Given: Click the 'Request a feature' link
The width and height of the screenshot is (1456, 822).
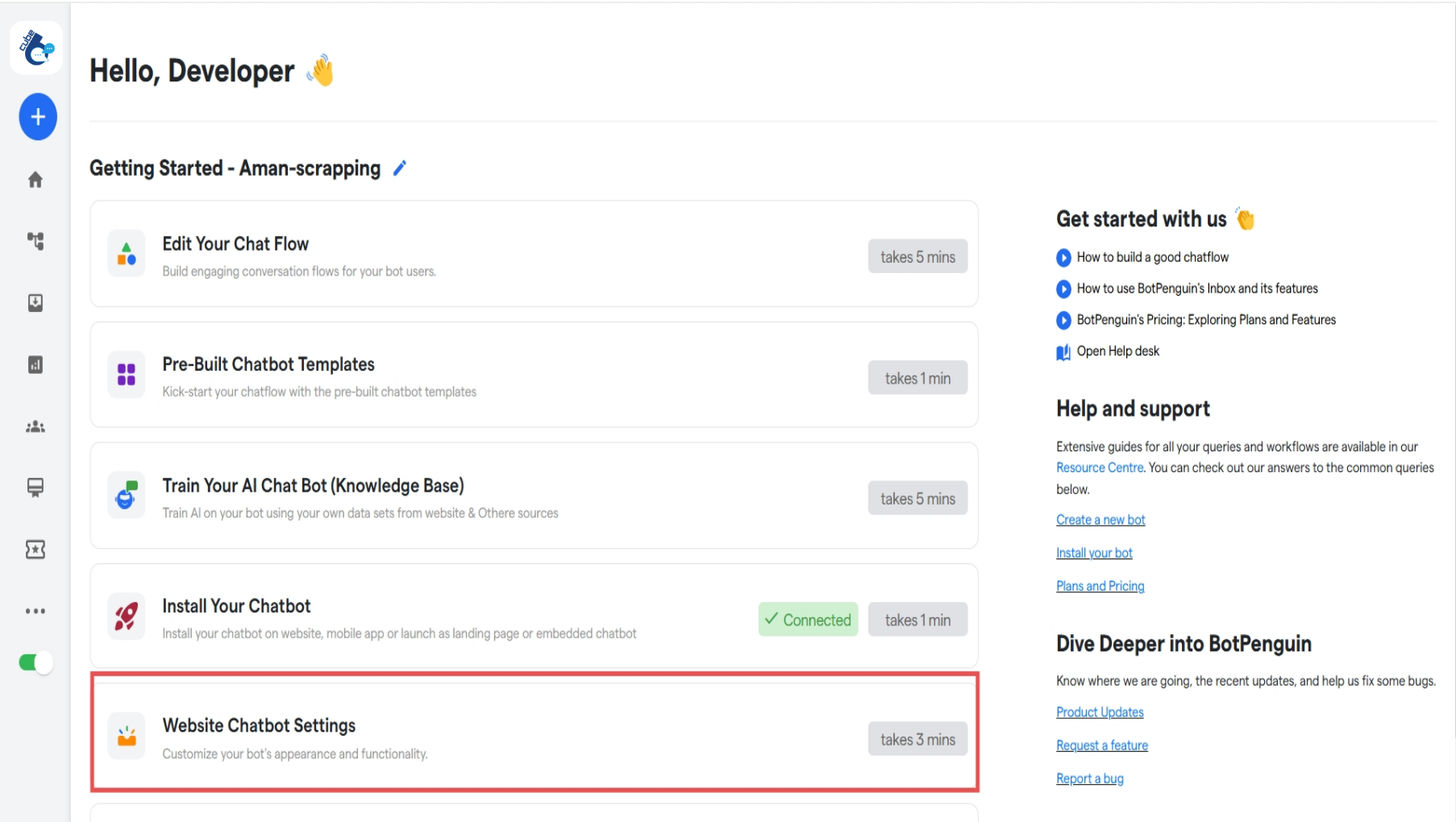Looking at the screenshot, I should click(1102, 745).
